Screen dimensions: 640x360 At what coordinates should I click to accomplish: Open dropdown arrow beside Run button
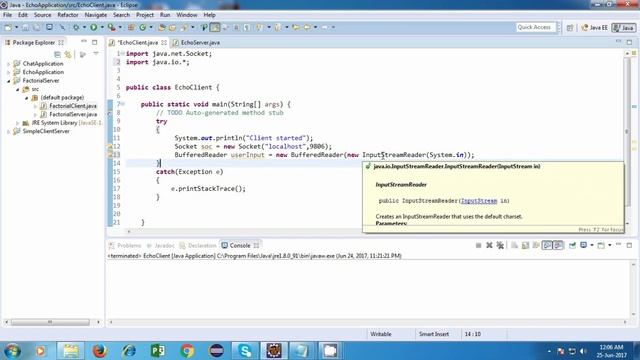[102, 27]
